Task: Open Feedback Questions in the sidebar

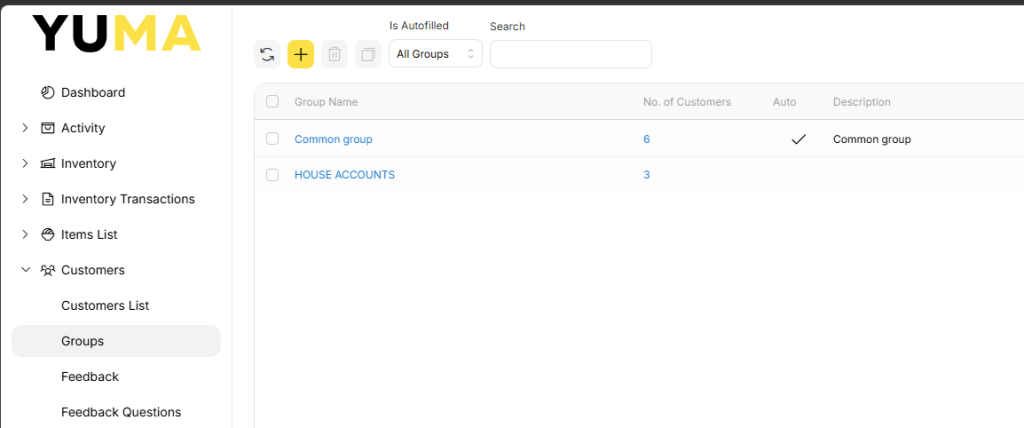Action: tap(121, 412)
